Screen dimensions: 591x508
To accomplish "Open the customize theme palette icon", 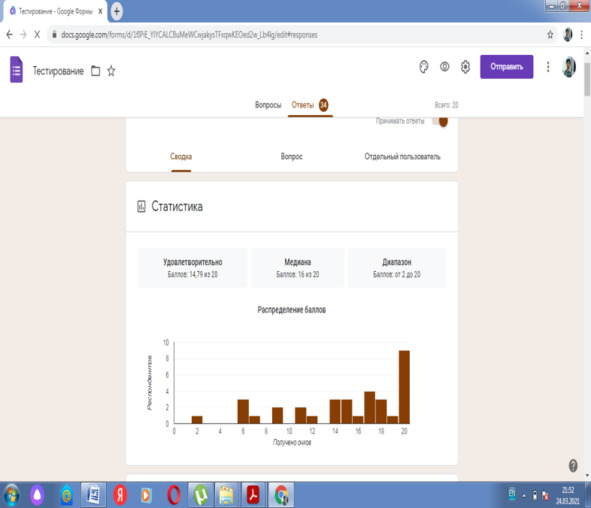I will (424, 67).
